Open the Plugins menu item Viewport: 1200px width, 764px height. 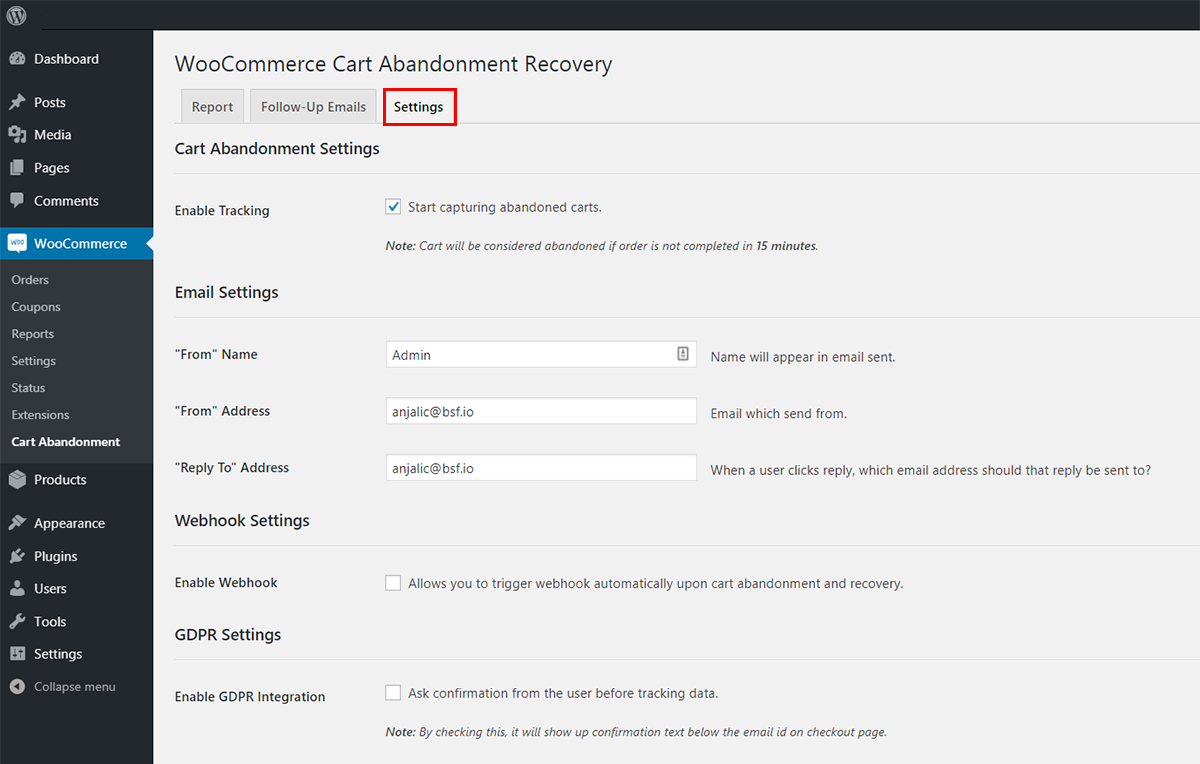pos(76,556)
